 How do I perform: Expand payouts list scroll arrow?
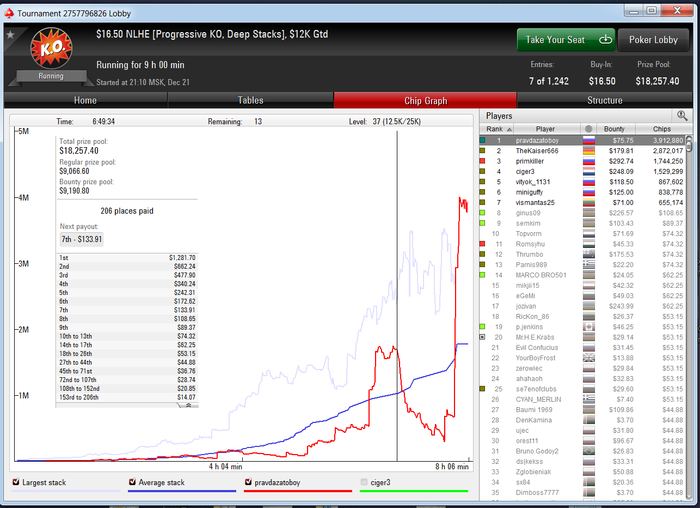189,405
